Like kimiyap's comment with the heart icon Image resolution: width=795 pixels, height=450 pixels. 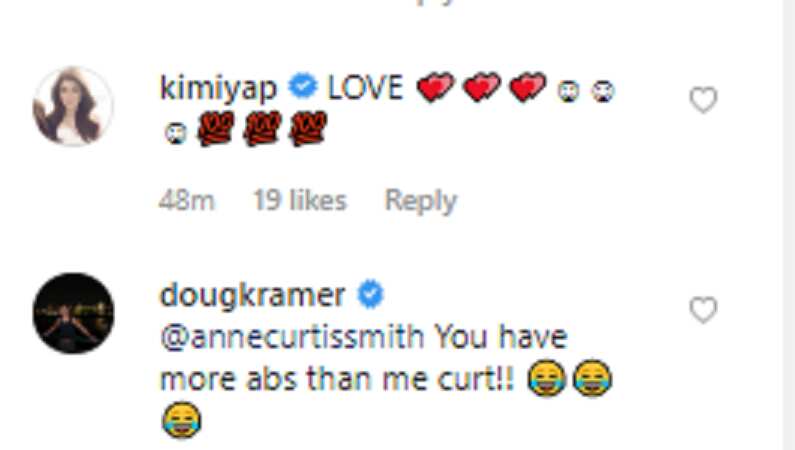[x=703, y=99]
